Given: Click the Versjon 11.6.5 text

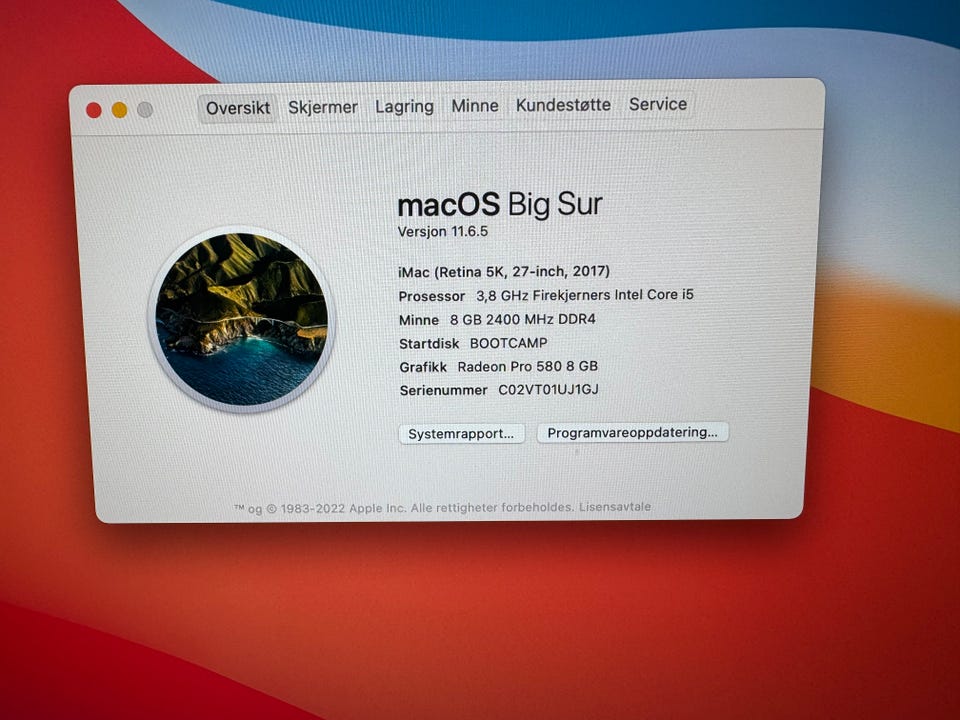Looking at the screenshot, I should [x=443, y=232].
